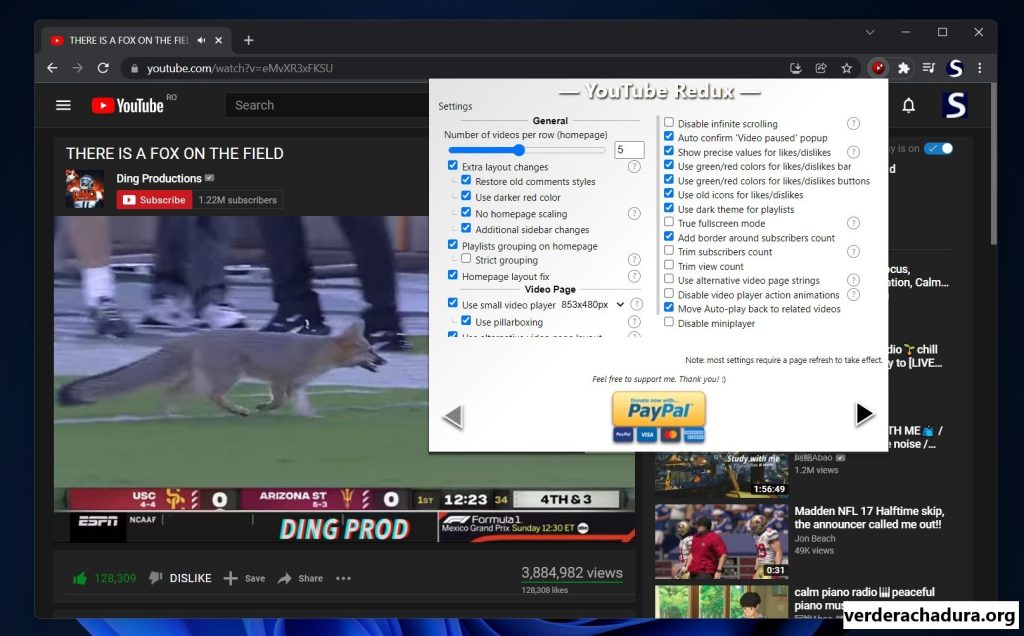Toggle the autoplay switch
Viewport: 1024px width, 636px height.
939,148
